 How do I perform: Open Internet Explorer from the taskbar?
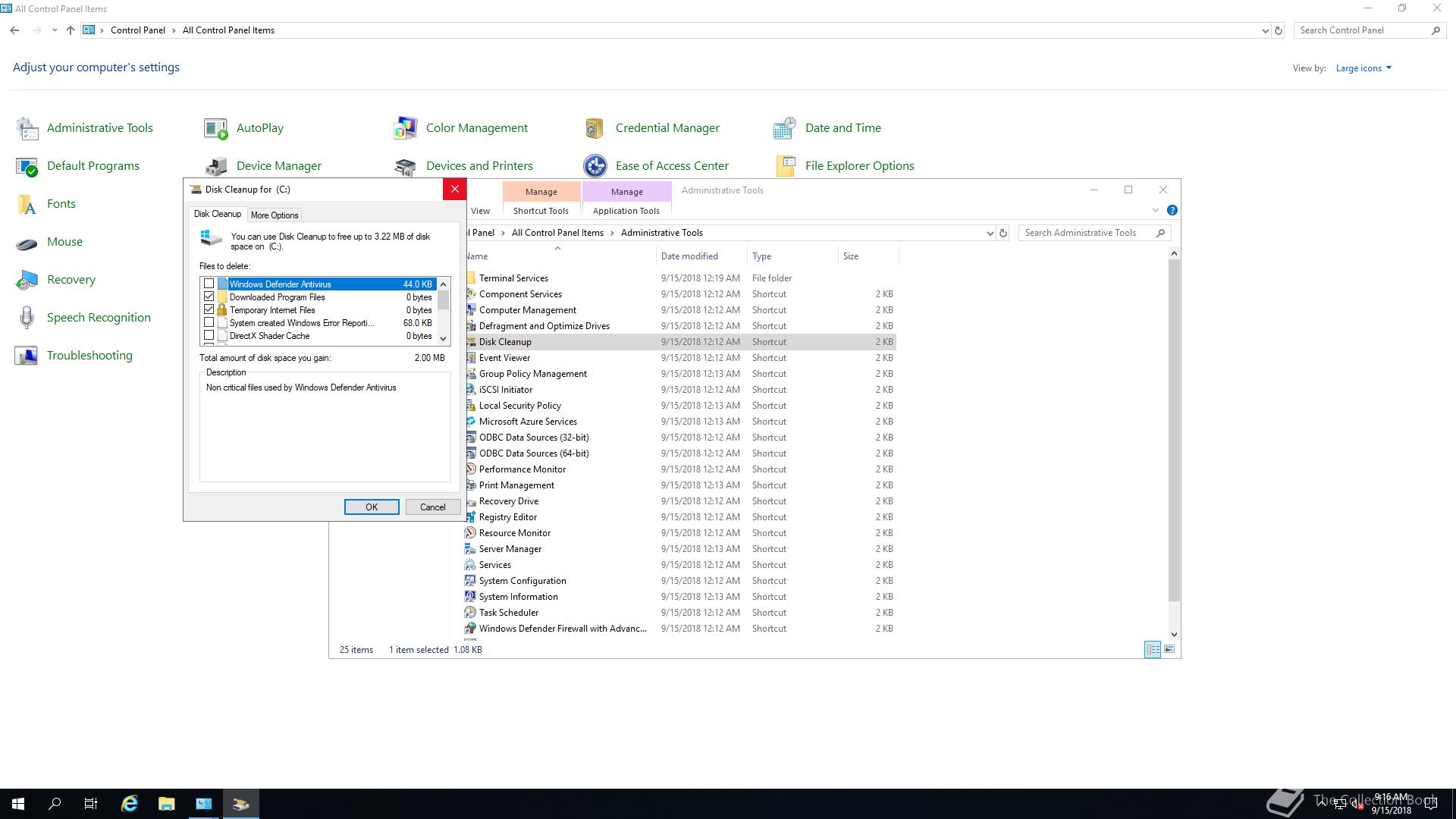coord(130,804)
